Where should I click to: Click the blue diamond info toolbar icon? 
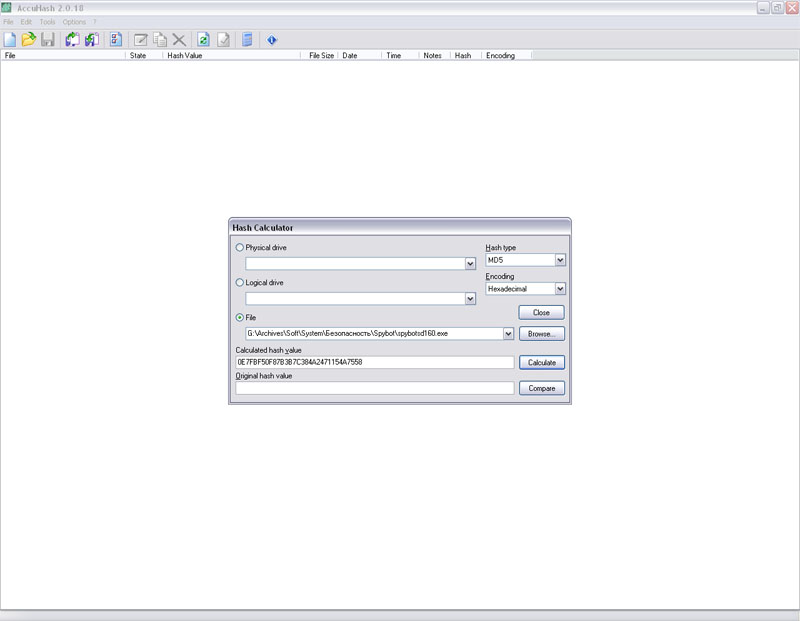click(x=271, y=40)
